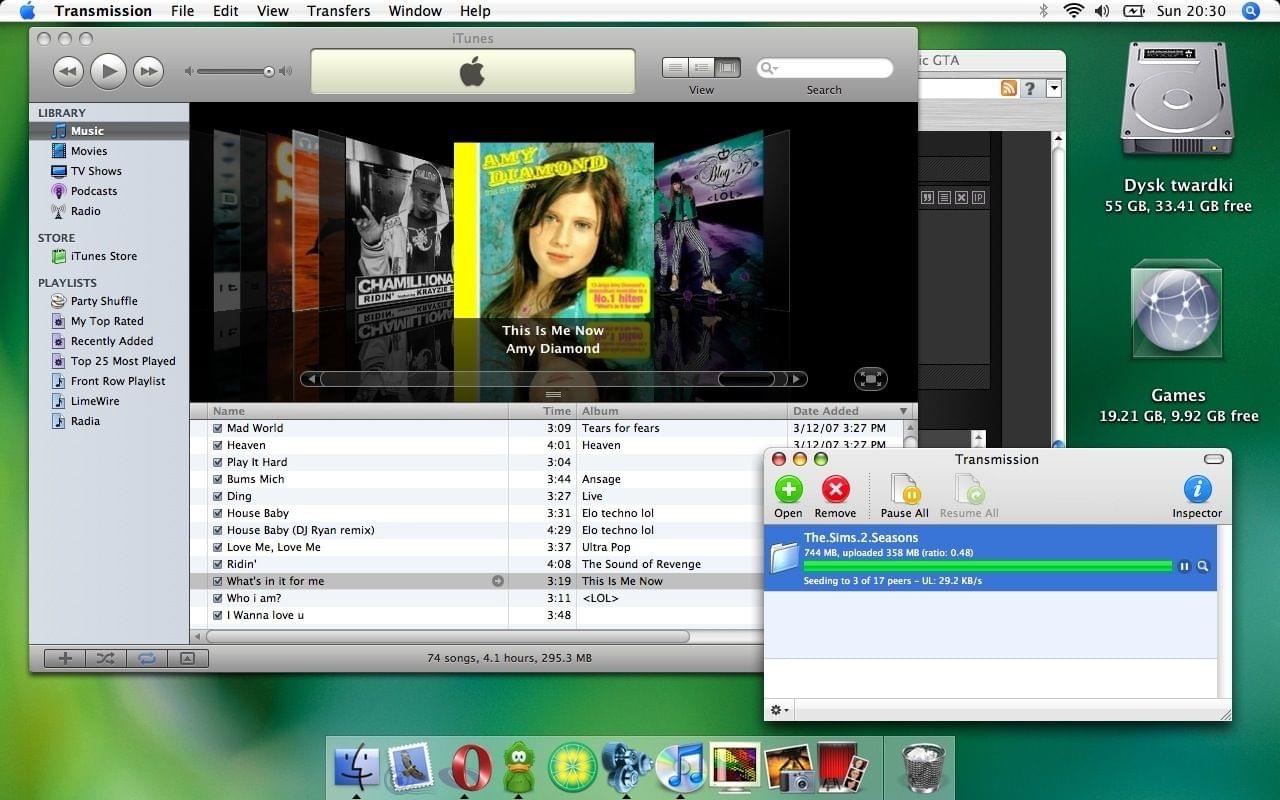Uncheck the Heaven song checkbox
This screenshot has height=800, width=1280.
coord(218,445)
